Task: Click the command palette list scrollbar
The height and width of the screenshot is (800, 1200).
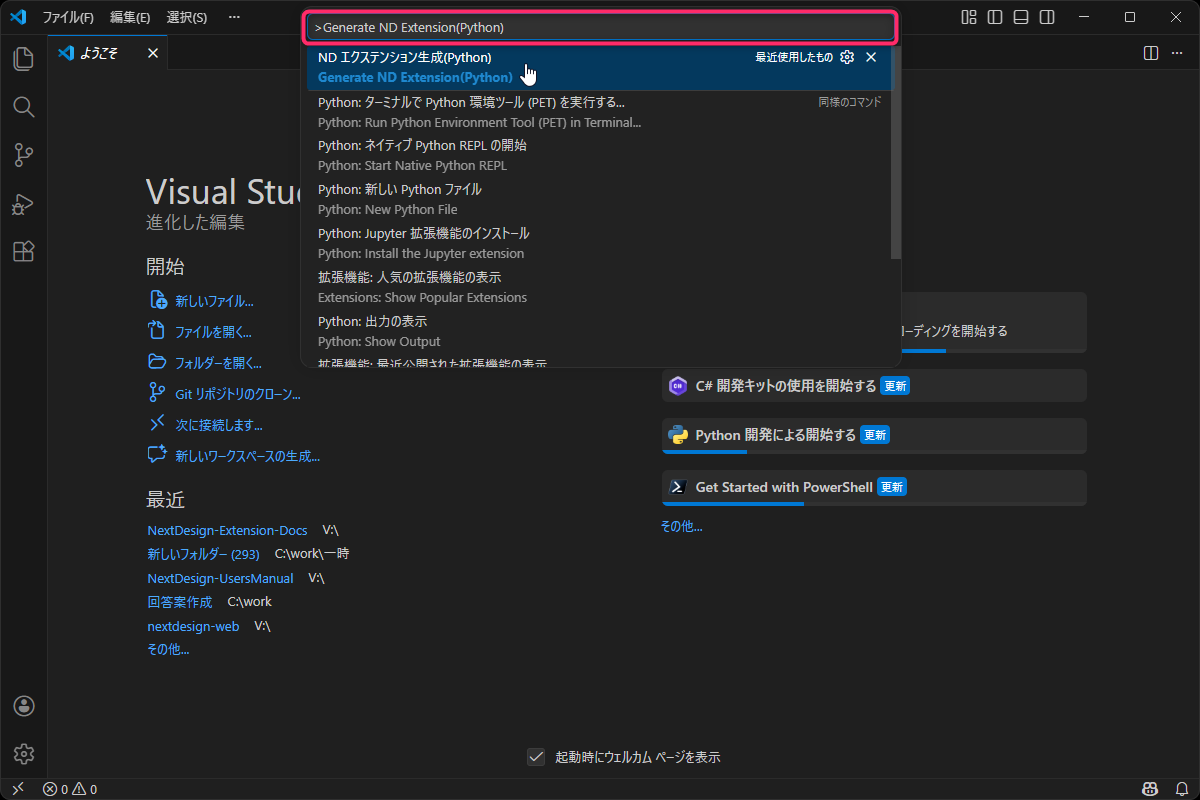Action: 896,152
